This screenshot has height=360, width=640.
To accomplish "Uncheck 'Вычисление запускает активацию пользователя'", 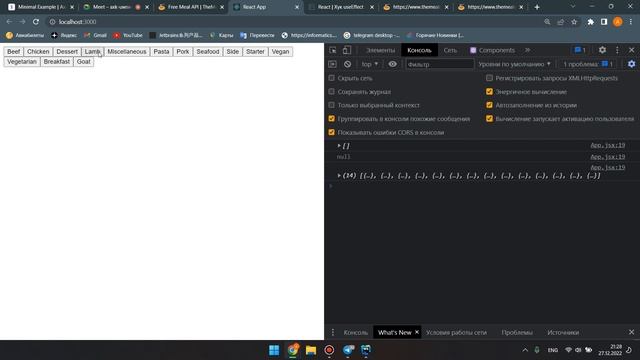I will [489, 119].
